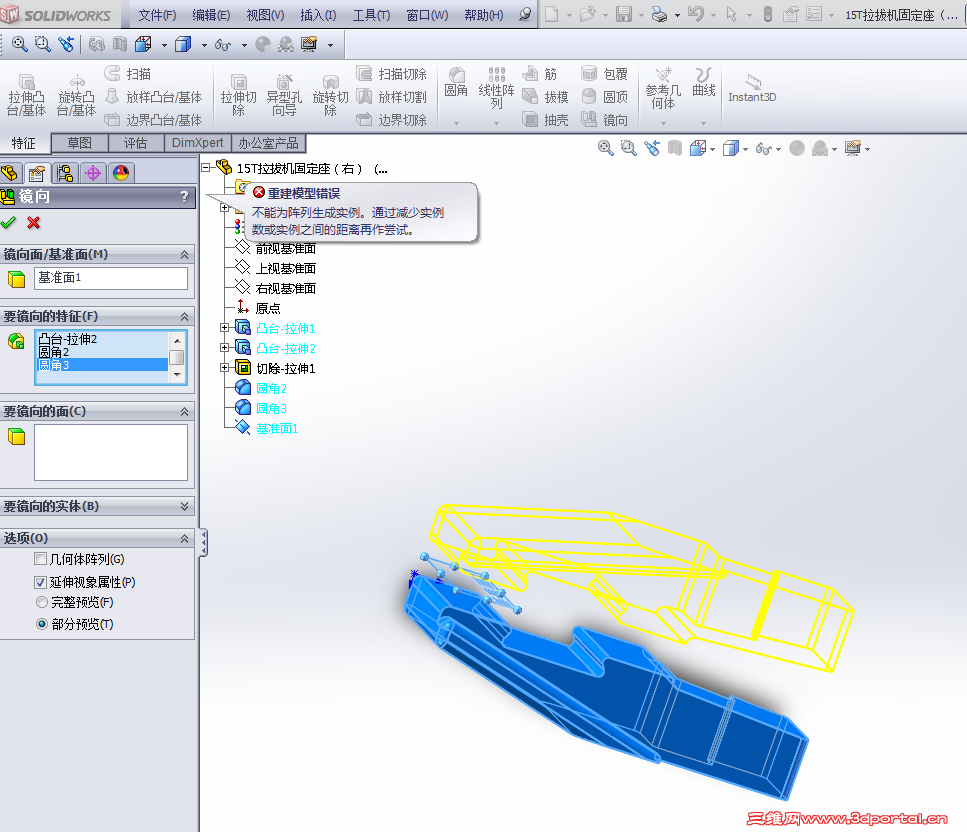Click the Sweep (扫描) feature icon
967x832 pixels.
tap(112, 73)
